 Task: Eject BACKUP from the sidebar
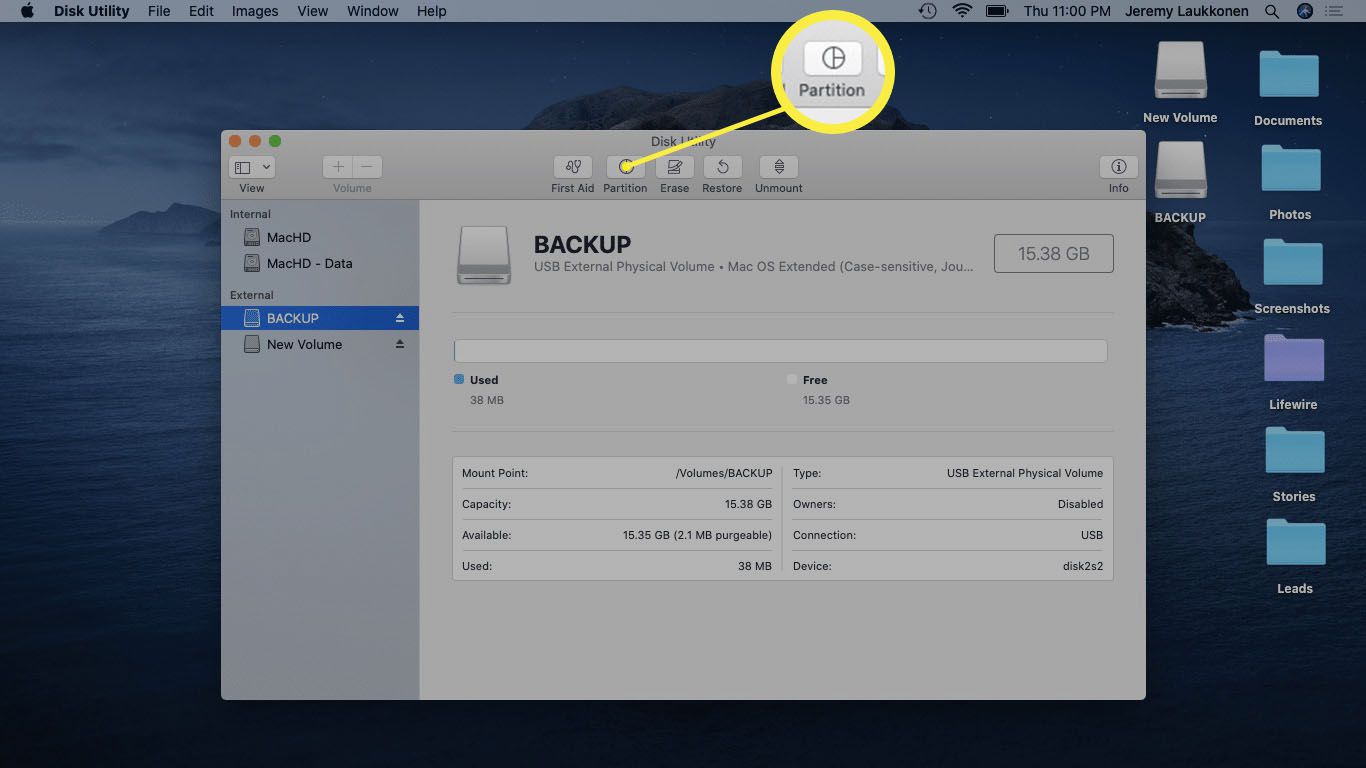coord(400,318)
